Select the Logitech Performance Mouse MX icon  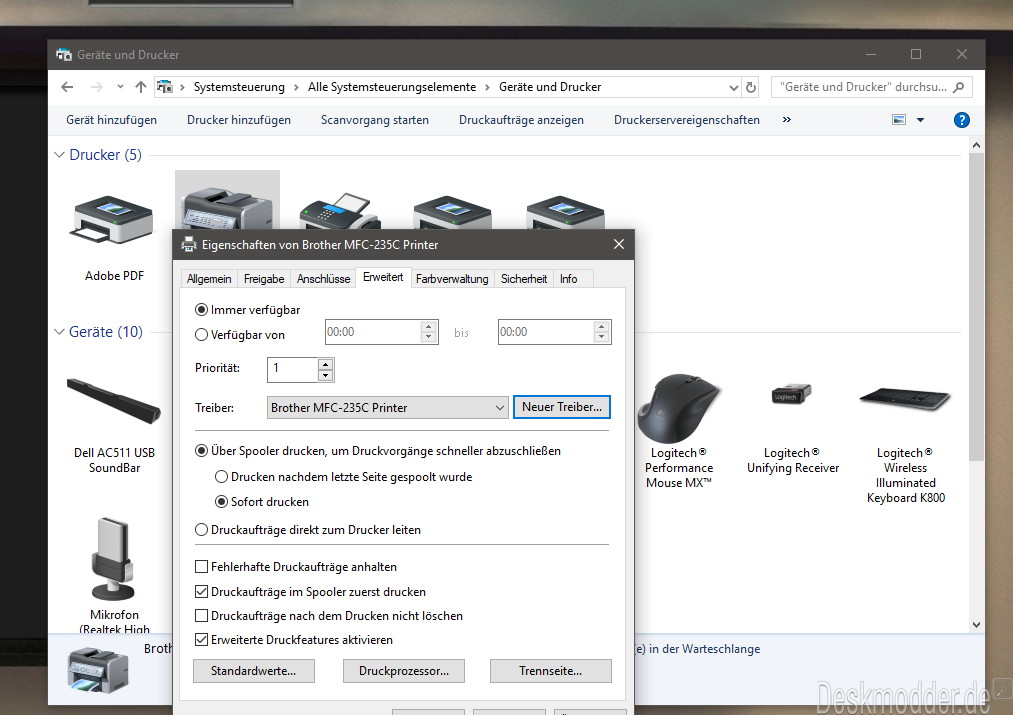(x=678, y=408)
